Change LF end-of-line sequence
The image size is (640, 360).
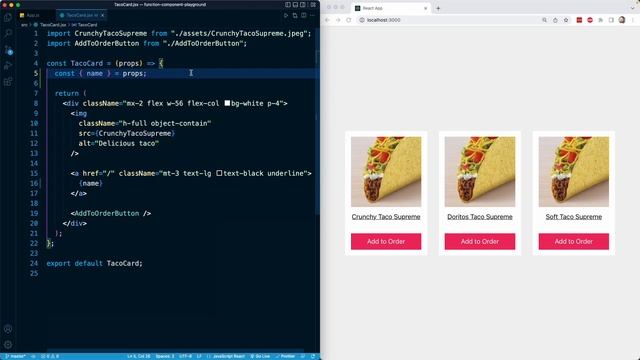(x=199, y=356)
